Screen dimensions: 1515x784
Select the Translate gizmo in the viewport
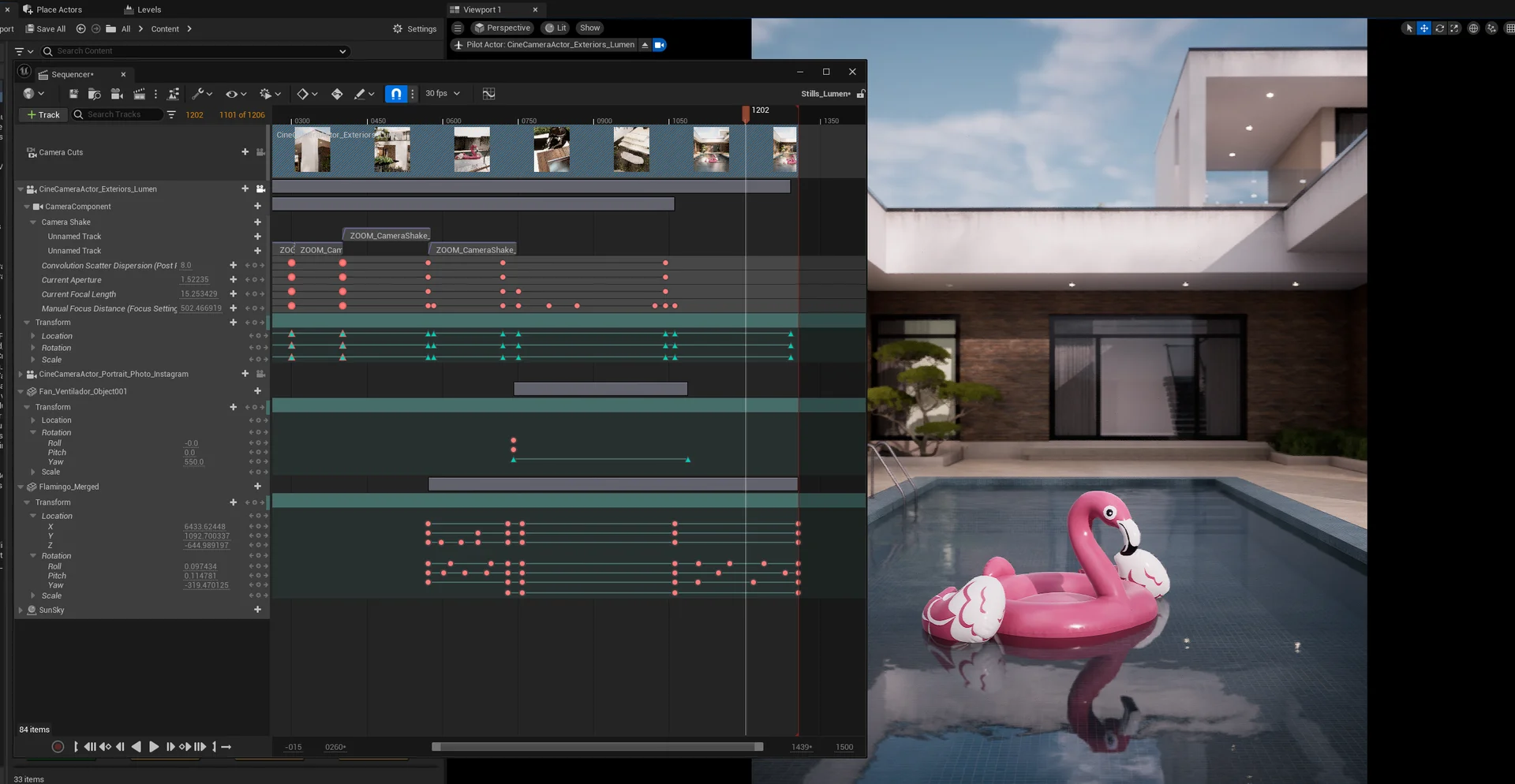1424,28
